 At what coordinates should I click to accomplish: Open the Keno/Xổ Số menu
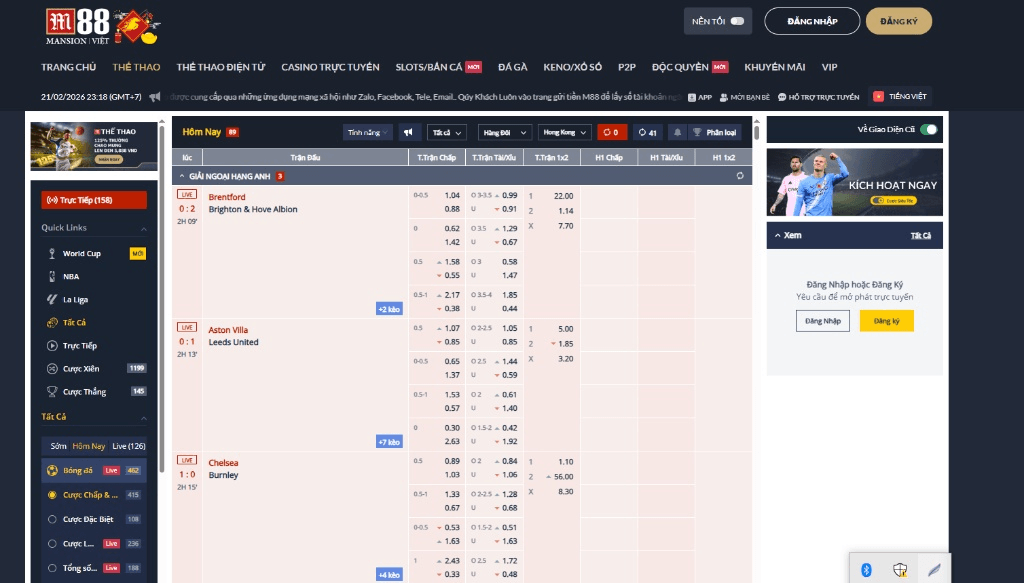(x=573, y=67)
